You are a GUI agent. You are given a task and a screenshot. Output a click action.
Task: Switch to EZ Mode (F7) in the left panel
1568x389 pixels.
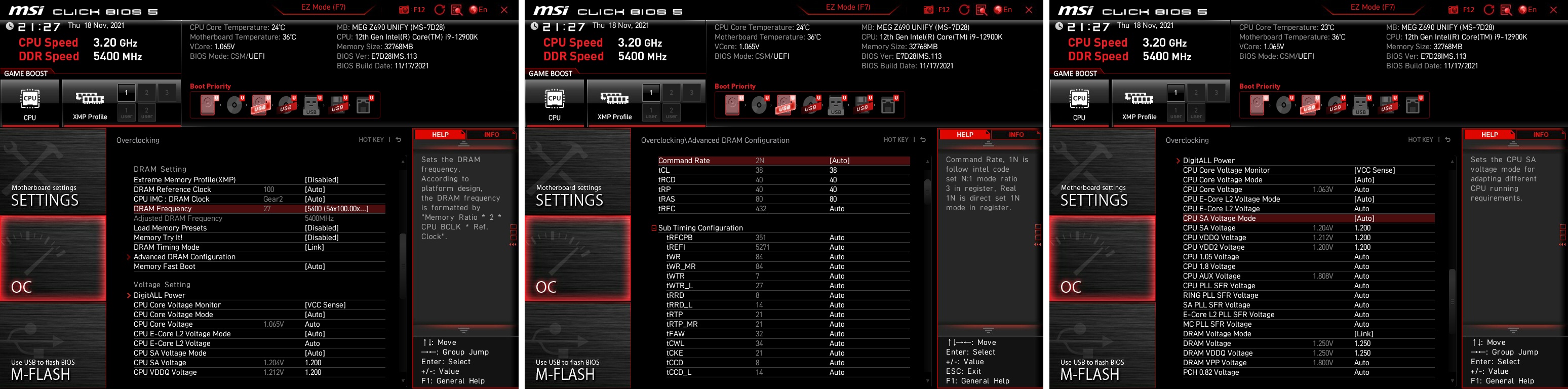tap(323, 7)
